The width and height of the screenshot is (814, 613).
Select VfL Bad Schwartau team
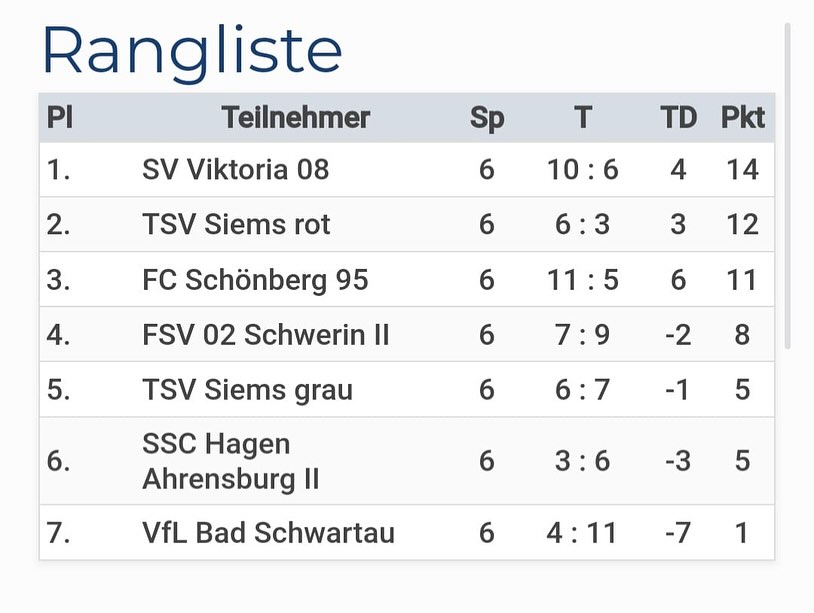[x=268, y=533]
